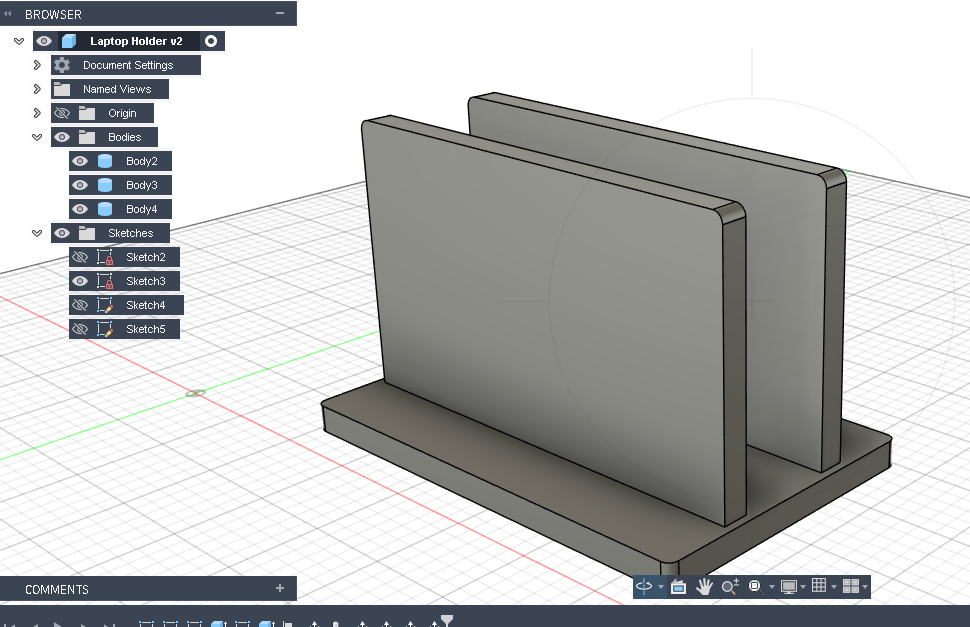The image size is (970, 627).
Task: Click the Body2 cylinder icon
Action: (105, 161)
